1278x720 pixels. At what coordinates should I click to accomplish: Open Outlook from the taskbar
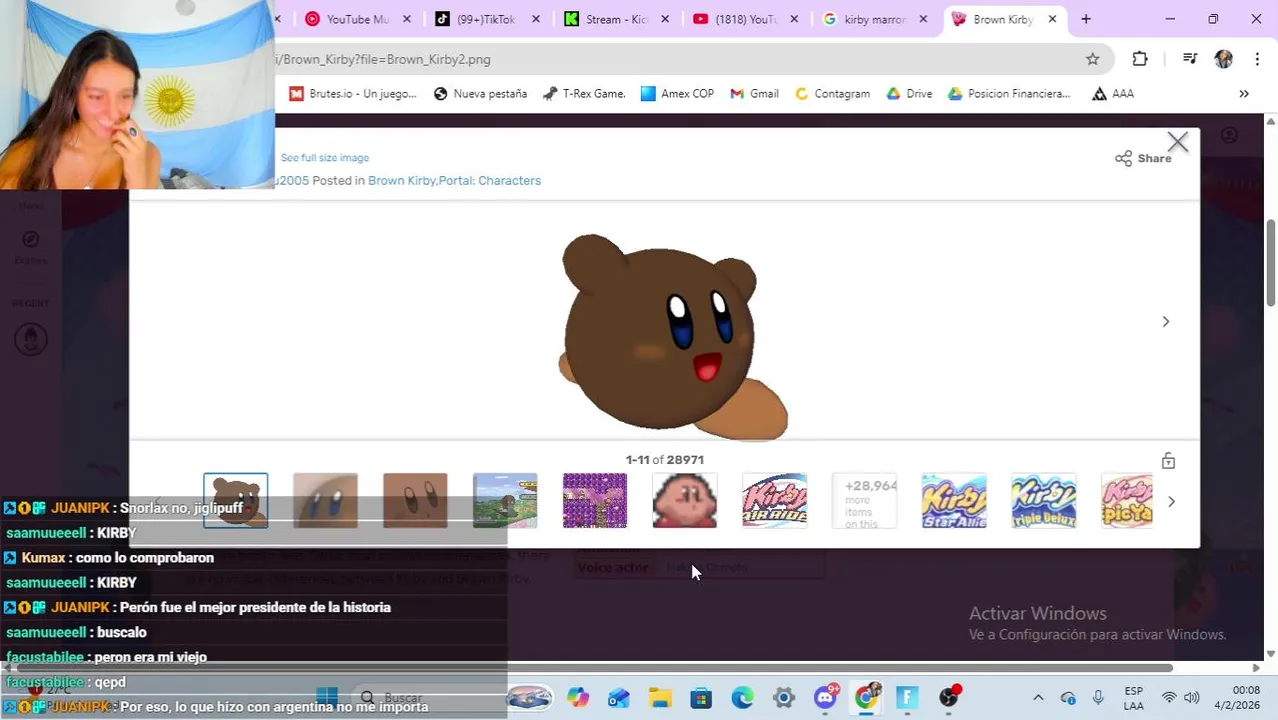619,697
